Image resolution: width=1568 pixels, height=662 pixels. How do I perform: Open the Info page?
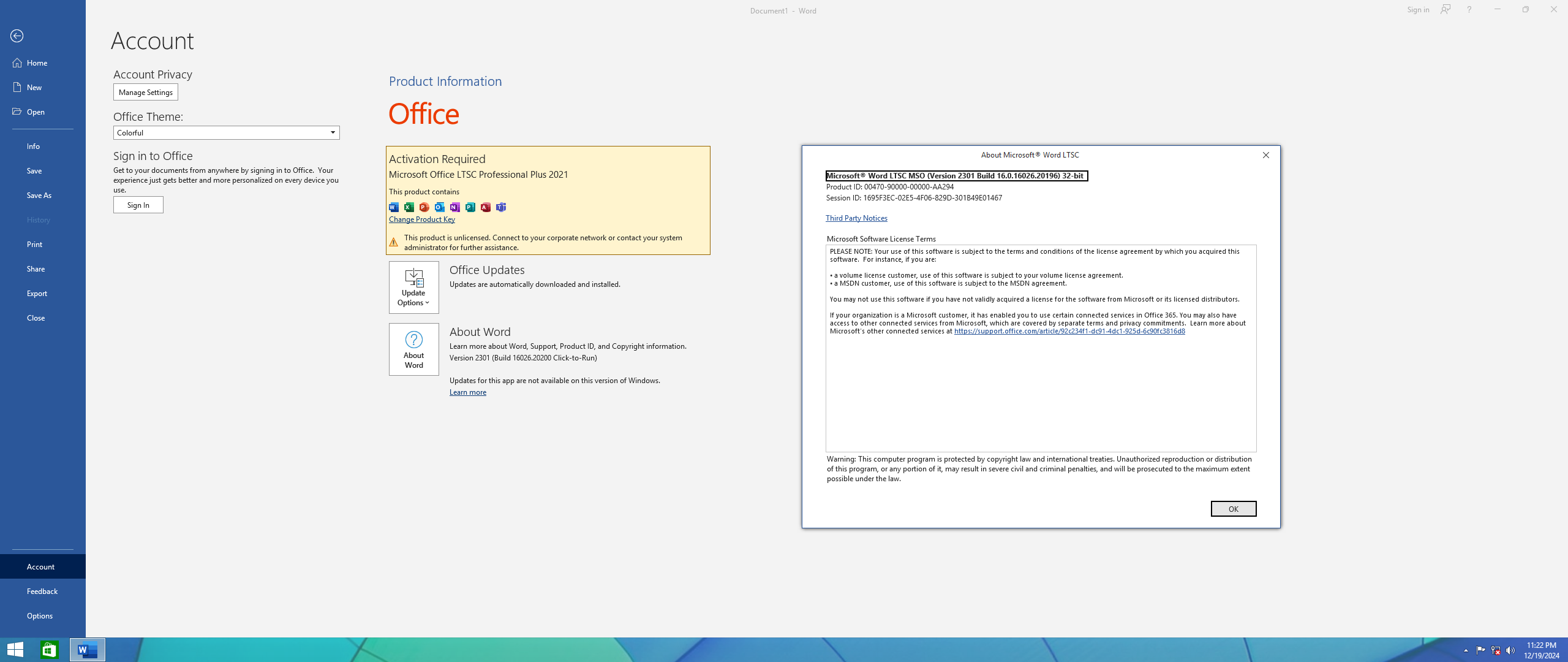pyautogui.click(x=43, y=146)
